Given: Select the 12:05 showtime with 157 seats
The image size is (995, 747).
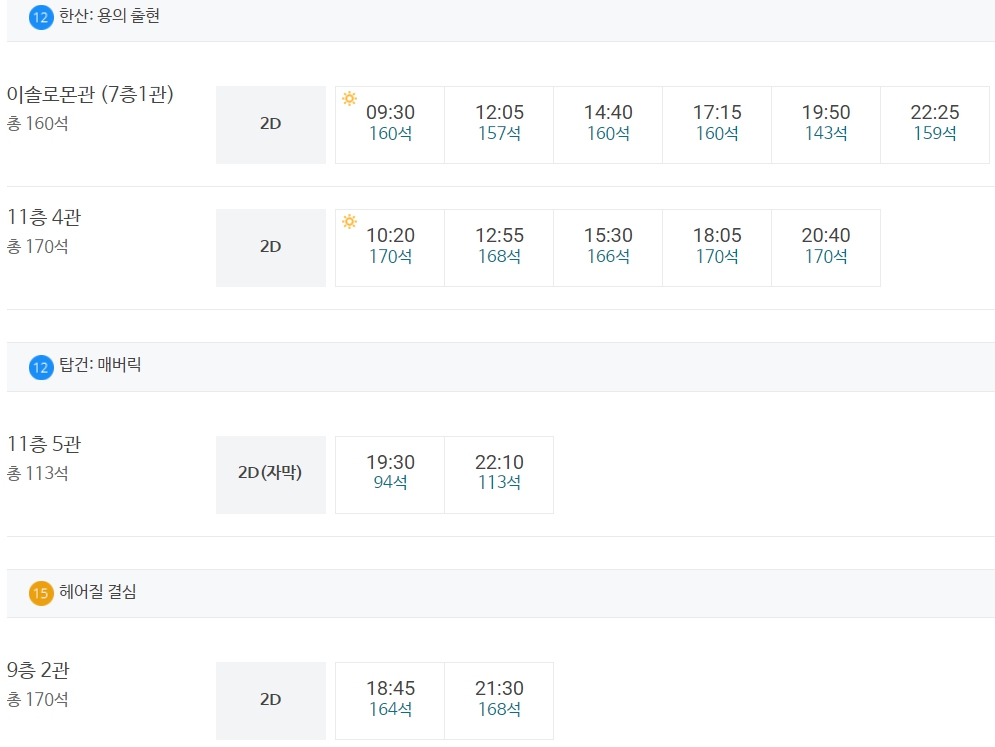Looking at the screenshot, I should pos(499,125).
